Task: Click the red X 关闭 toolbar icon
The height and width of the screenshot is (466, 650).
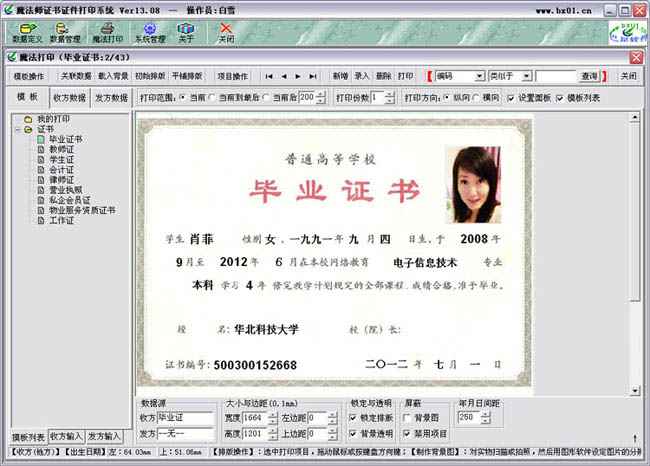Action: tap(227, 32)
